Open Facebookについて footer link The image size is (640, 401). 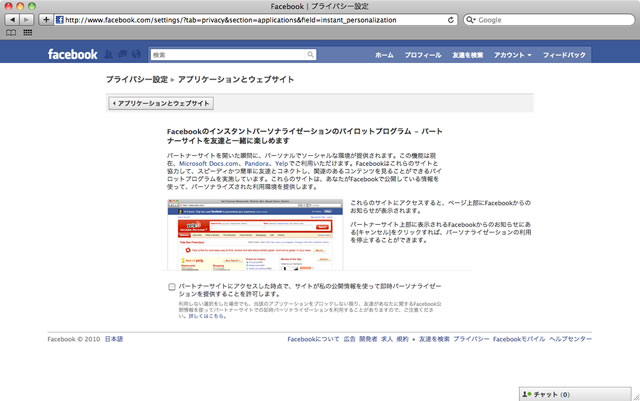click(x=313, y=339)
